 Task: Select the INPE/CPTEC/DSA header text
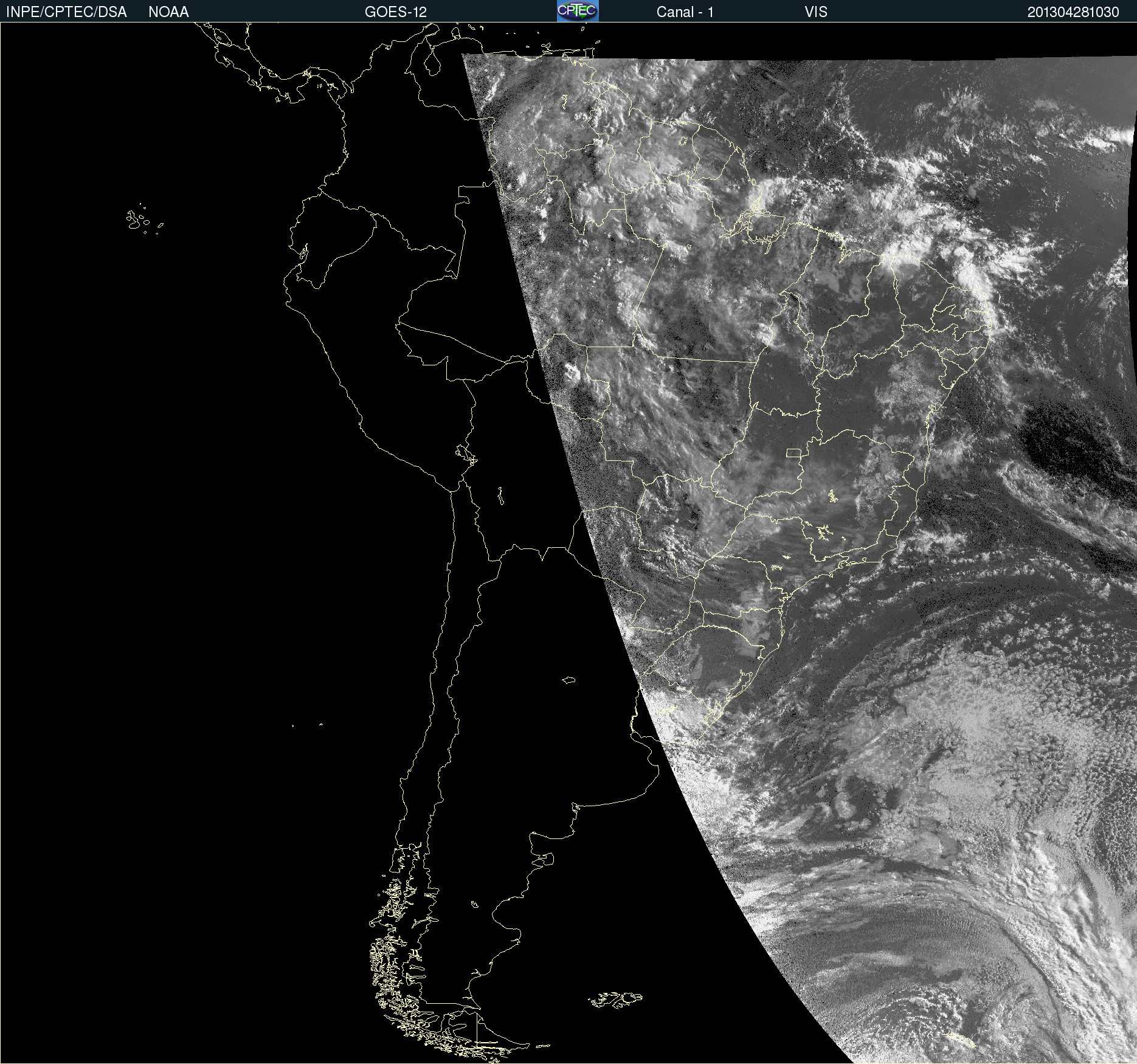(66, 12)
